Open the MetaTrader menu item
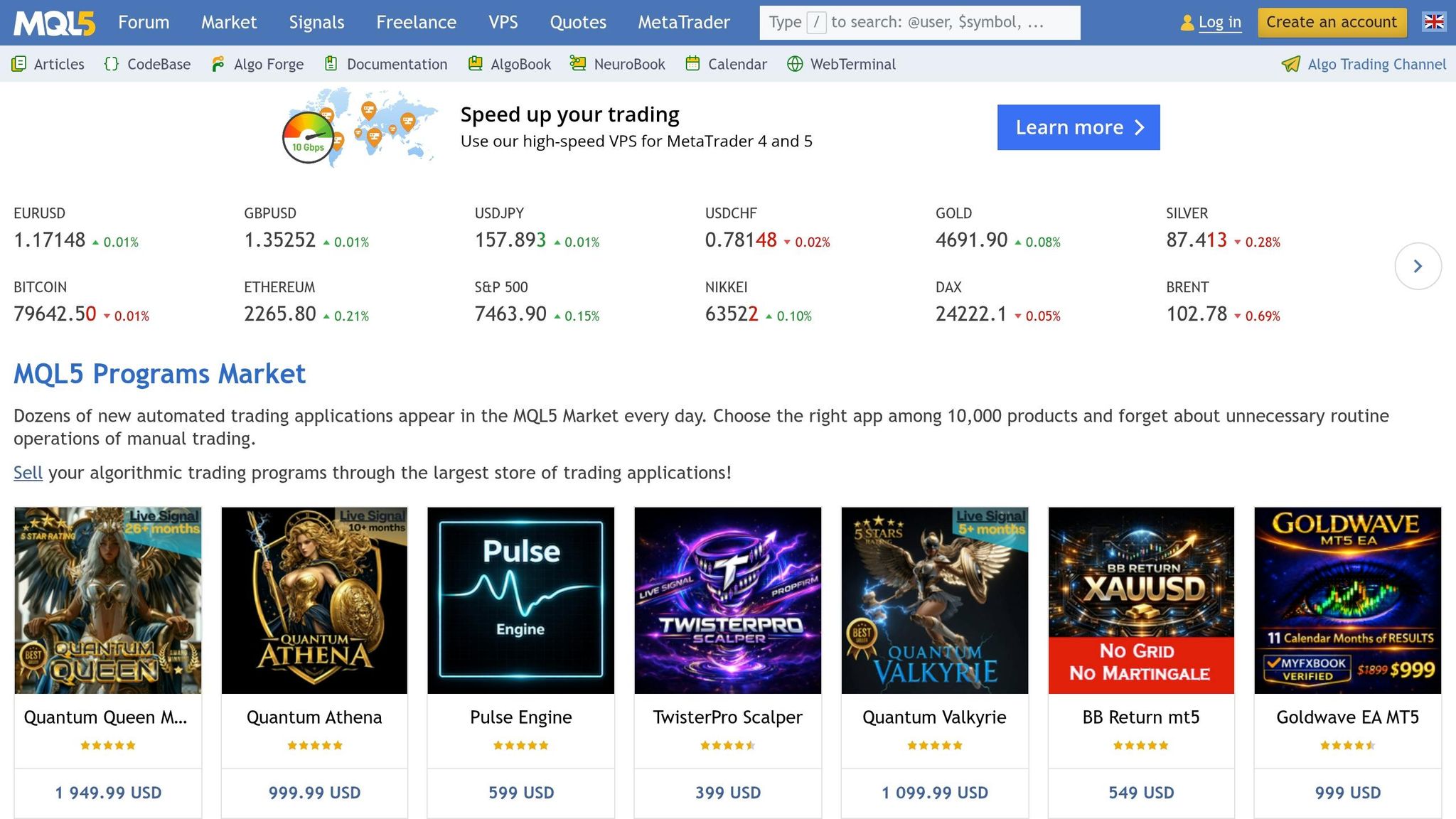 tap(684, 22)
